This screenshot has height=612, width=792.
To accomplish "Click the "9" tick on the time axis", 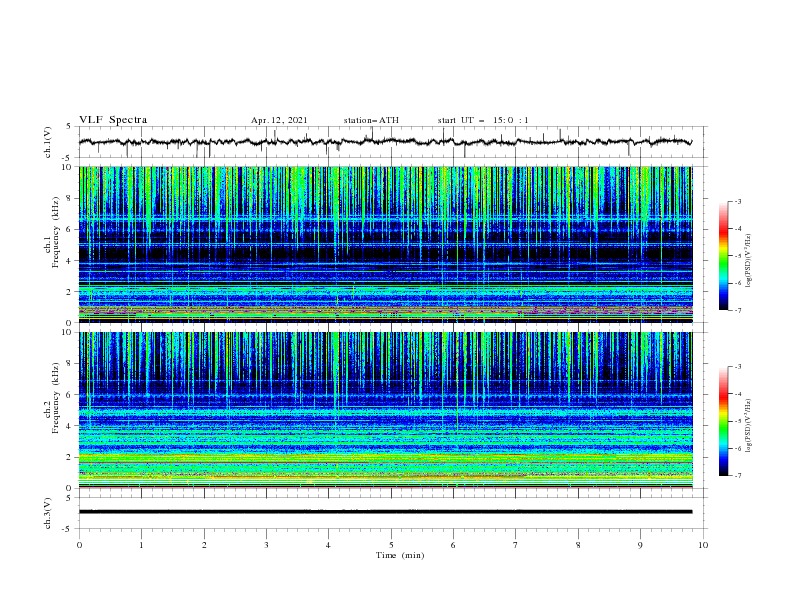I will [640, 545].
